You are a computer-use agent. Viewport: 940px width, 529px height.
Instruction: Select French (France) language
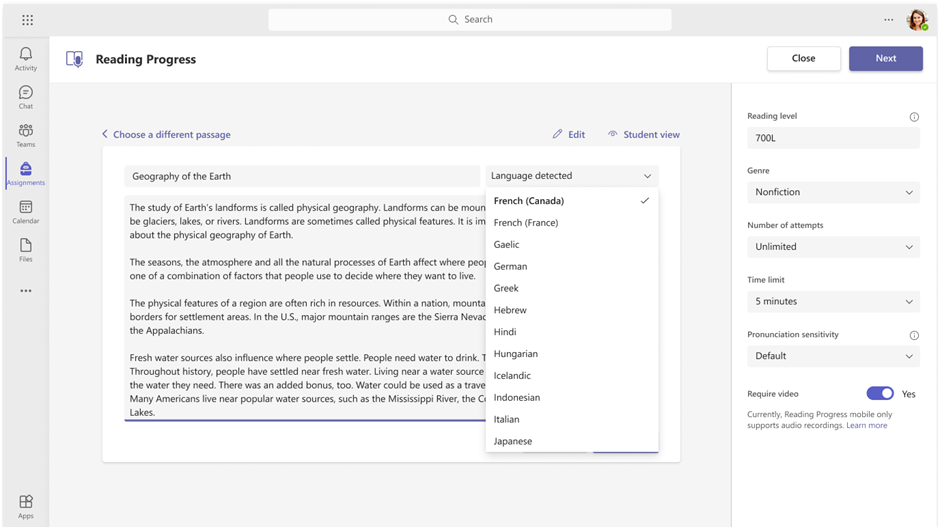(x=572, y=223)
